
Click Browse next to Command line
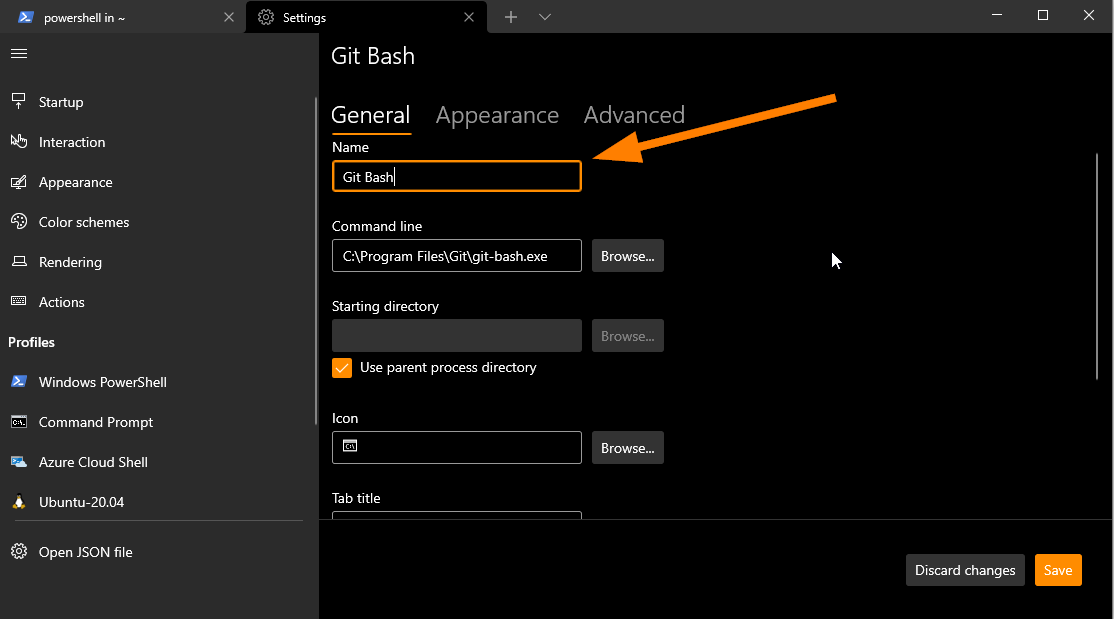point(627,256)
